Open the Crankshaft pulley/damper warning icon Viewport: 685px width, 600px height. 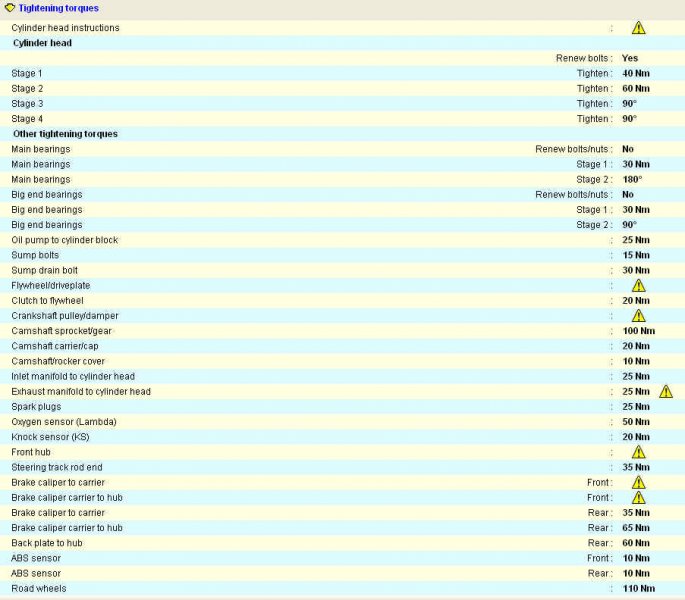[x=638, y=316]
